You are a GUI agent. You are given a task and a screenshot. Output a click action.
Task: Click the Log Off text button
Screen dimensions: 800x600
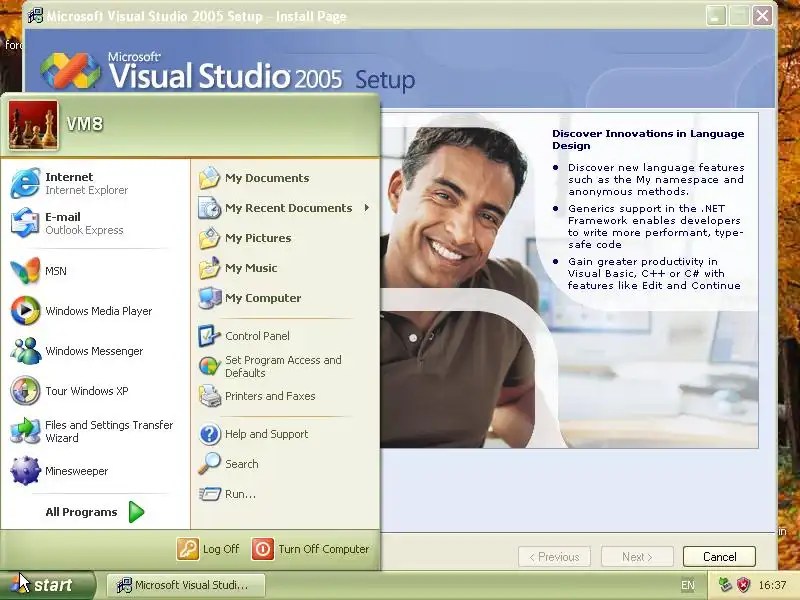click(x=221, y=549)
